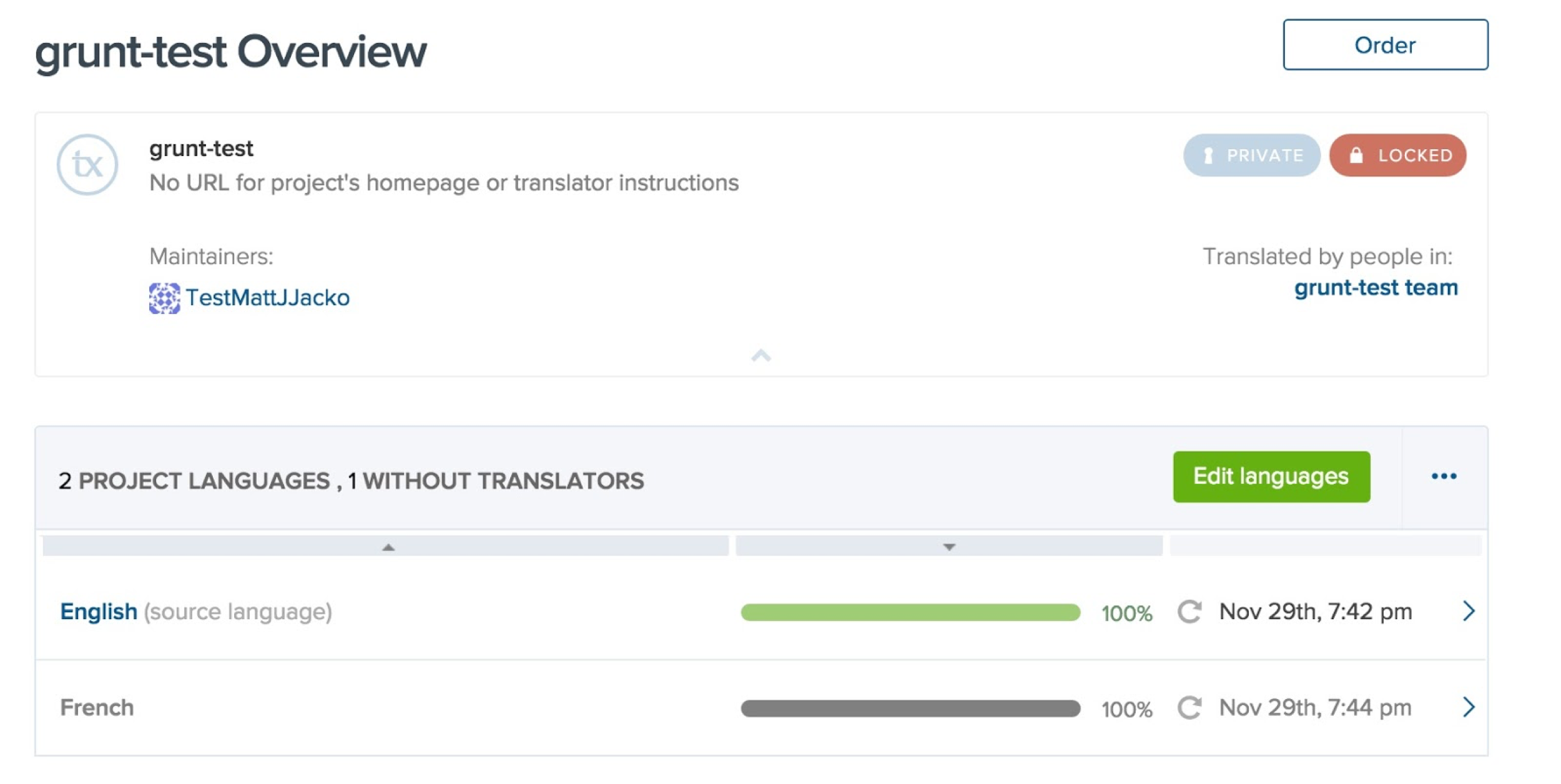Viewport: 1561px width, 784px height.
Task: Click TestMattJJacko's avatar icon
Action: click(x=164, y=298)
